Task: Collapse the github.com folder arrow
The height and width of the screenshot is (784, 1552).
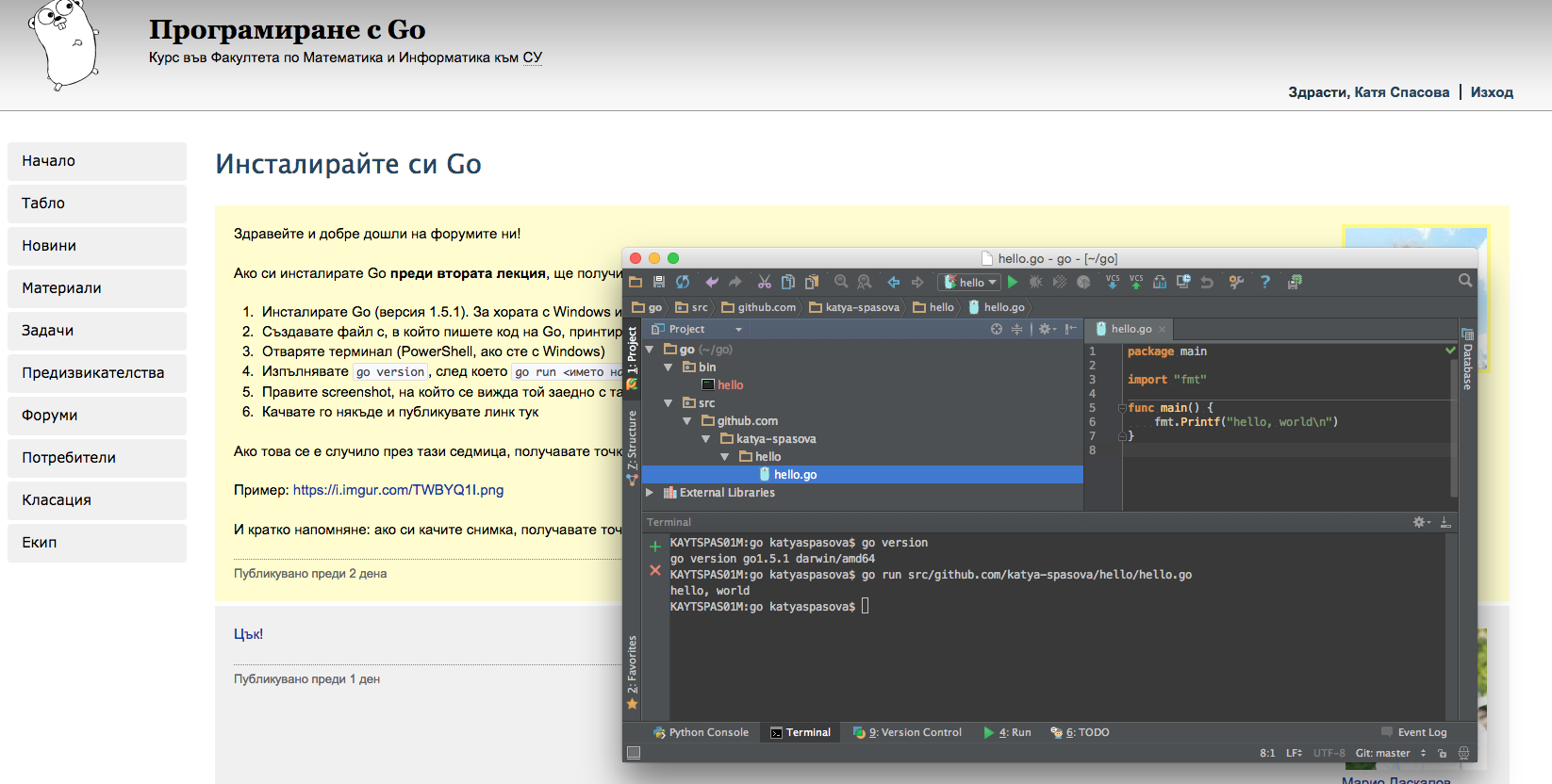Action: 686,421
